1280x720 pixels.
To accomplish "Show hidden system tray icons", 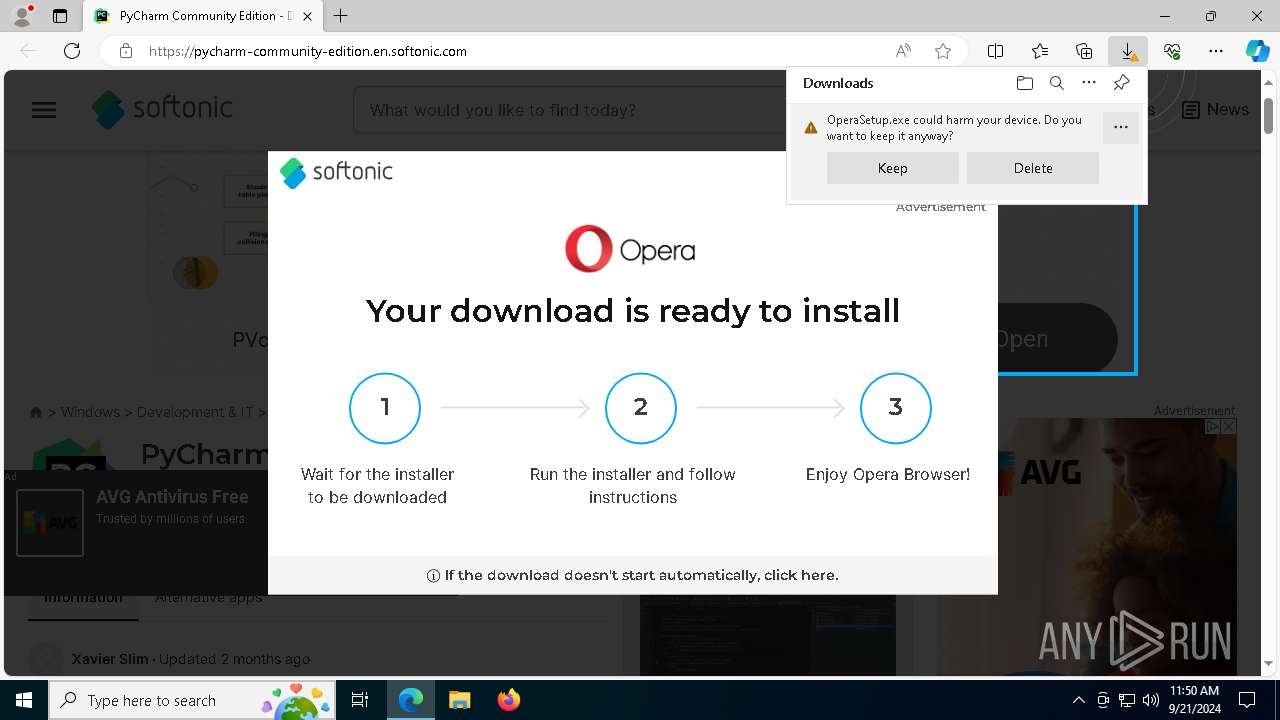I will (x=1078, y=700).
